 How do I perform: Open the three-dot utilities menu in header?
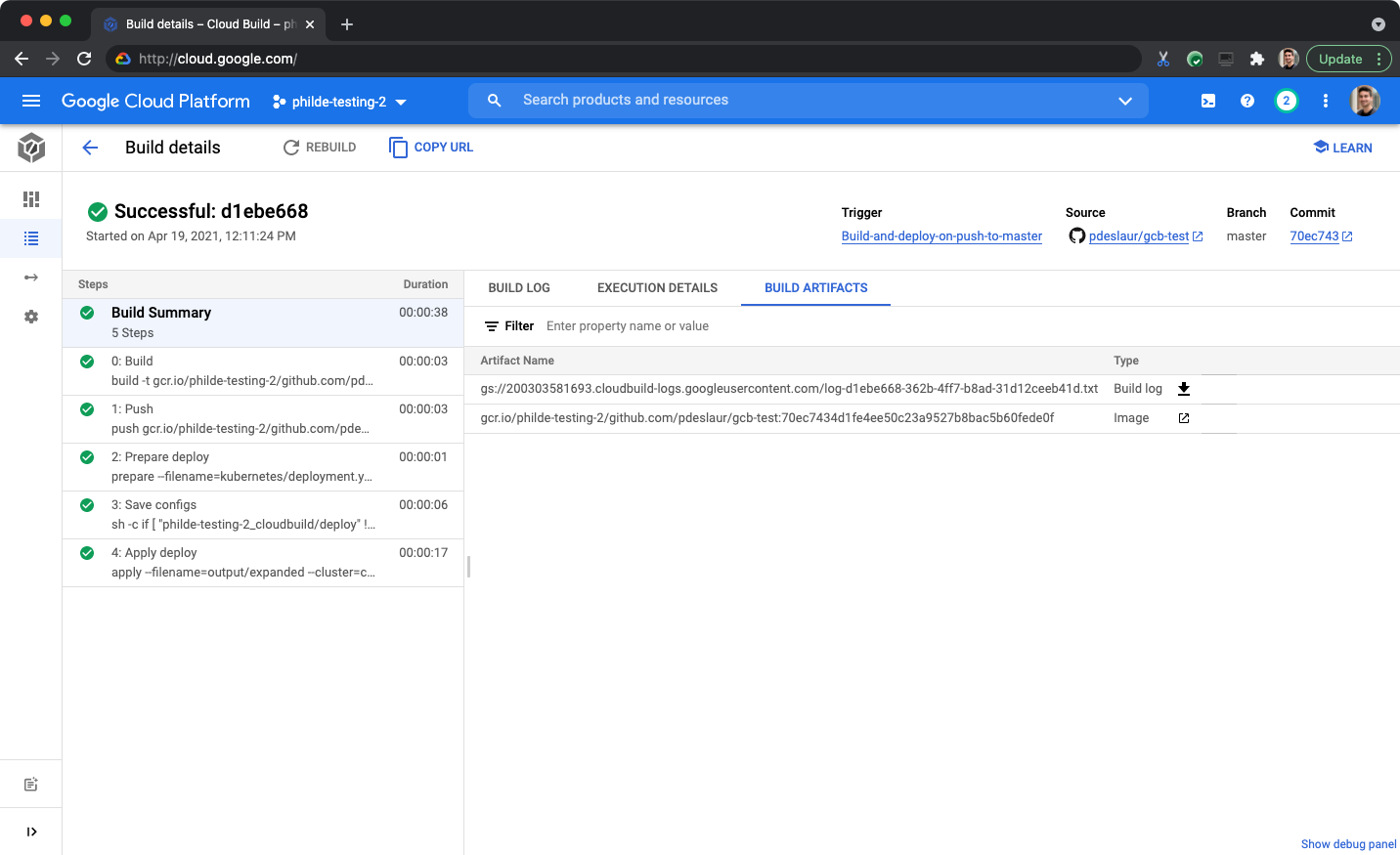tap(1326, 101)
